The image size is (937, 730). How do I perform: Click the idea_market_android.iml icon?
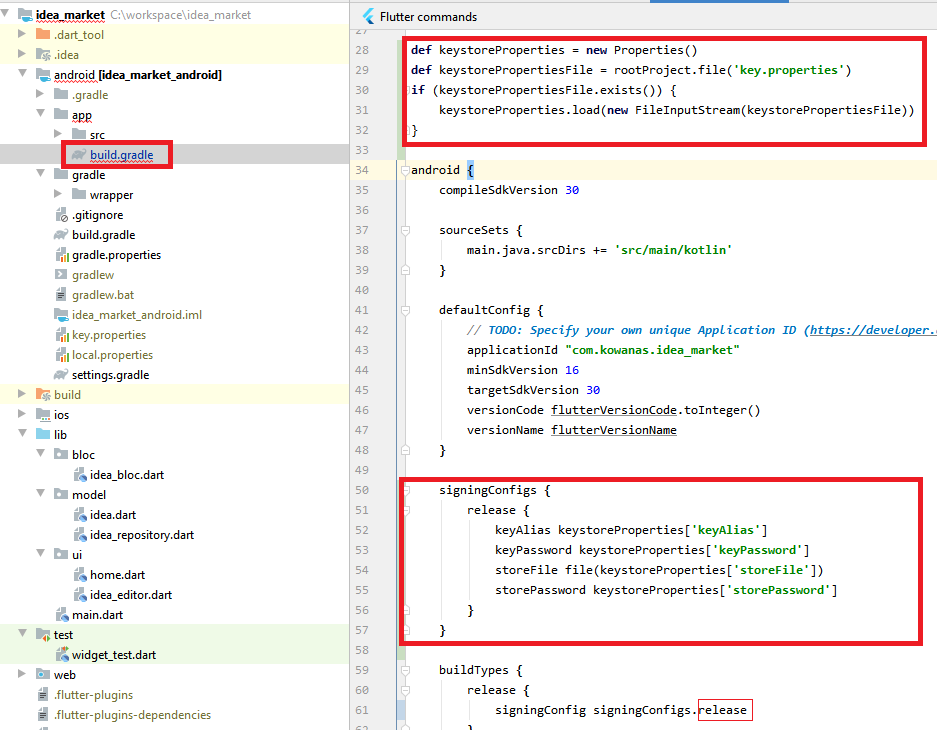pyautogui.click(x=61, y=315)
